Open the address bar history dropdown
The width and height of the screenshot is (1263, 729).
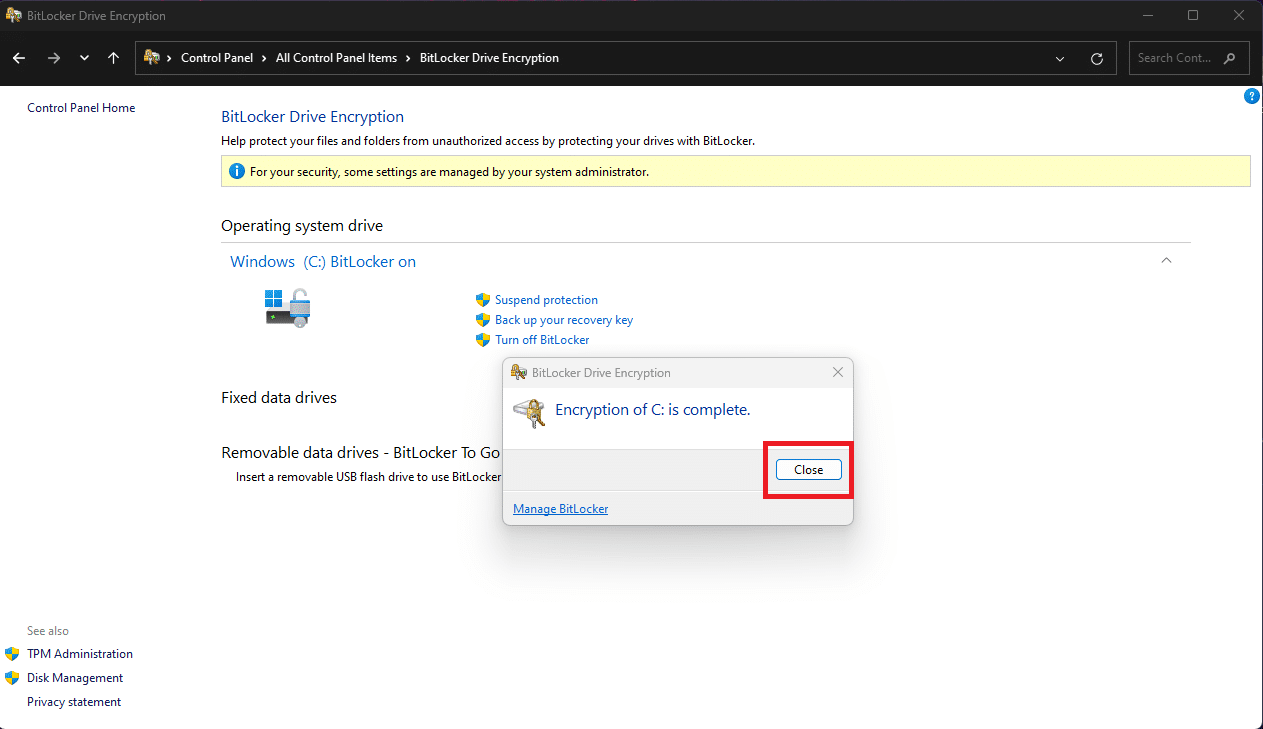1060,58
